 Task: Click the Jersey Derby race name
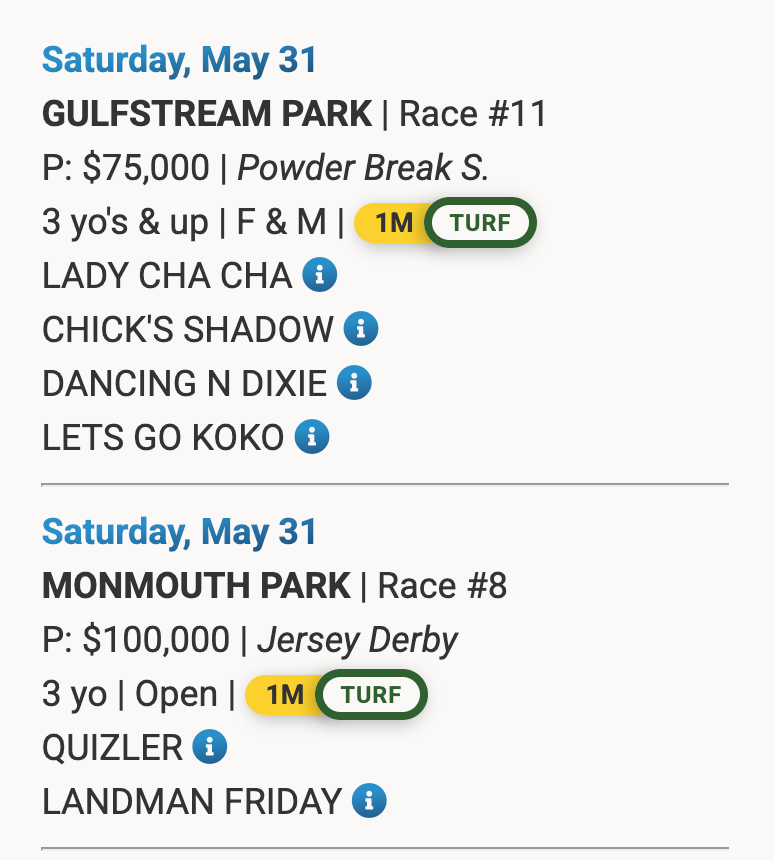click(358, 641)
